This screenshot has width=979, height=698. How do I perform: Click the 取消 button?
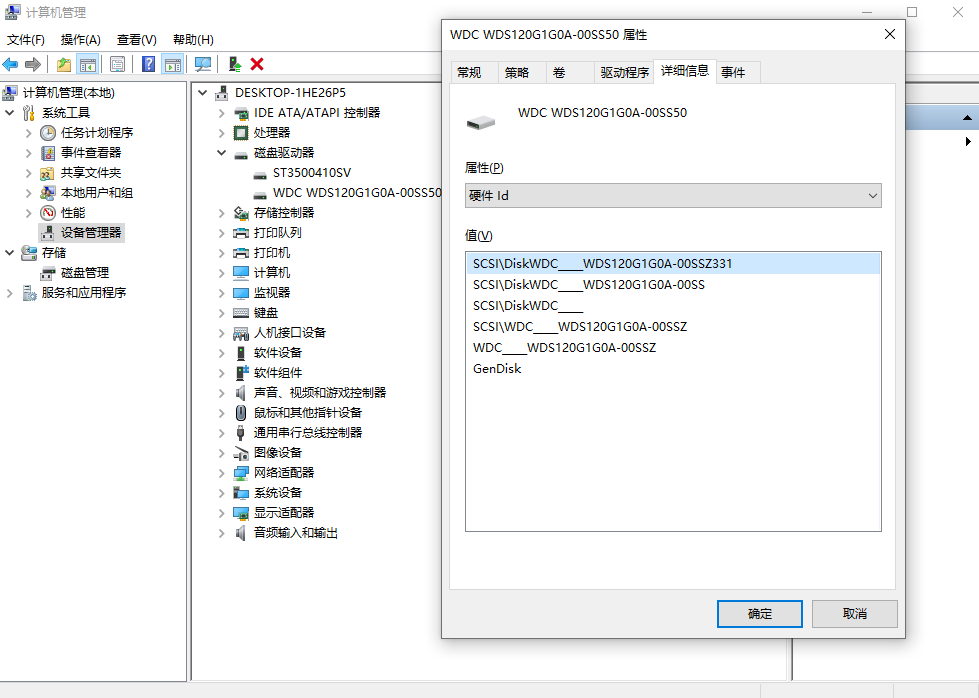(x=854, y=613)
